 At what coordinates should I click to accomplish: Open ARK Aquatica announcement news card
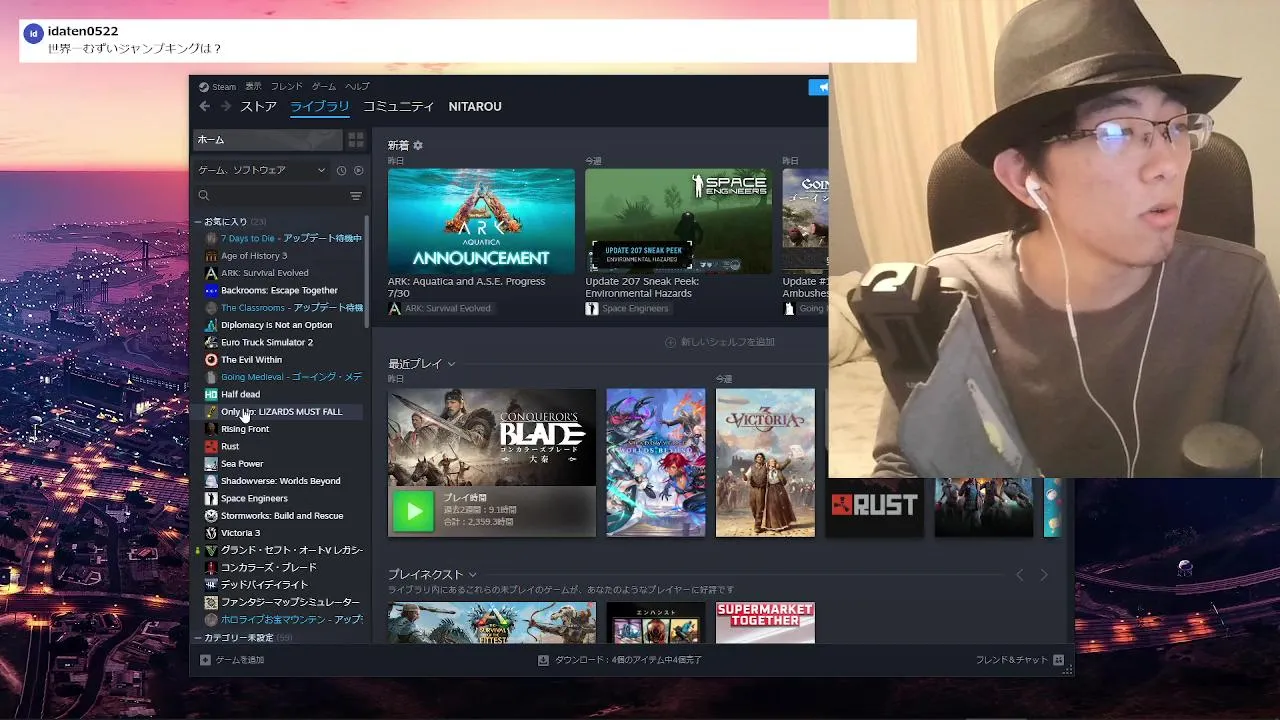click(481, 221)
